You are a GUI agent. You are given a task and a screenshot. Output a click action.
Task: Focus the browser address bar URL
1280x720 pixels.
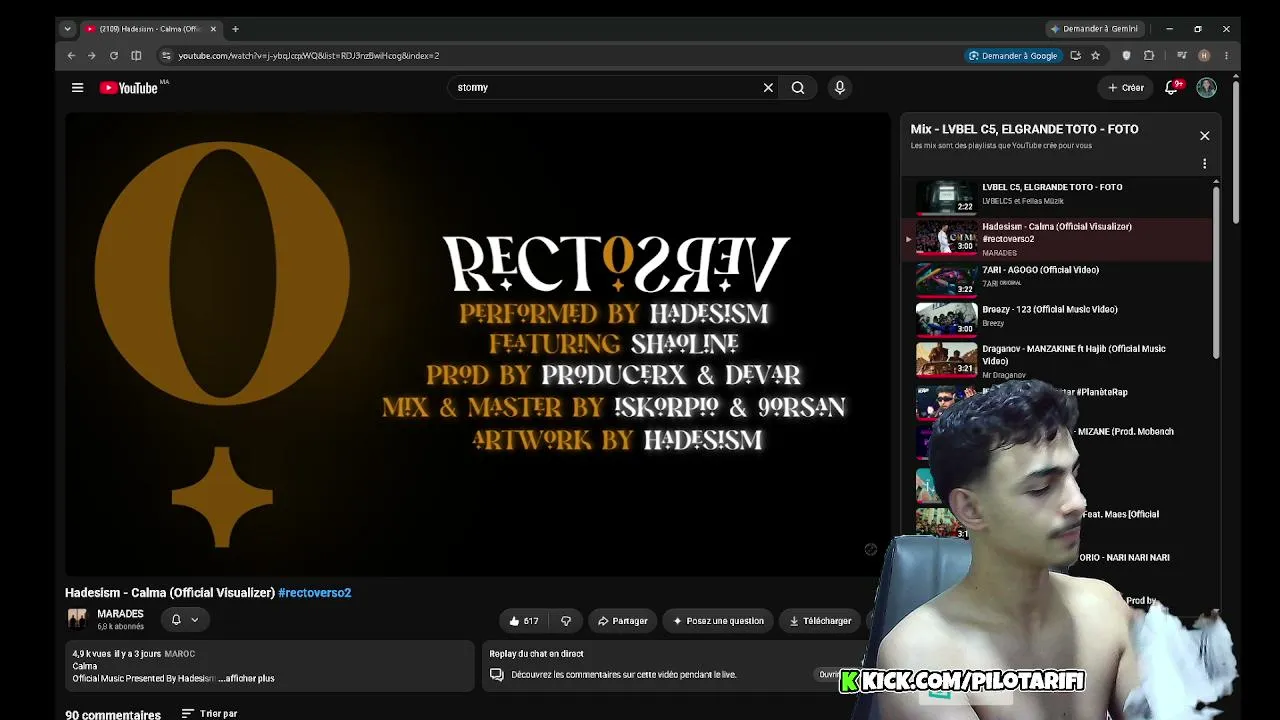coord(309,56)
